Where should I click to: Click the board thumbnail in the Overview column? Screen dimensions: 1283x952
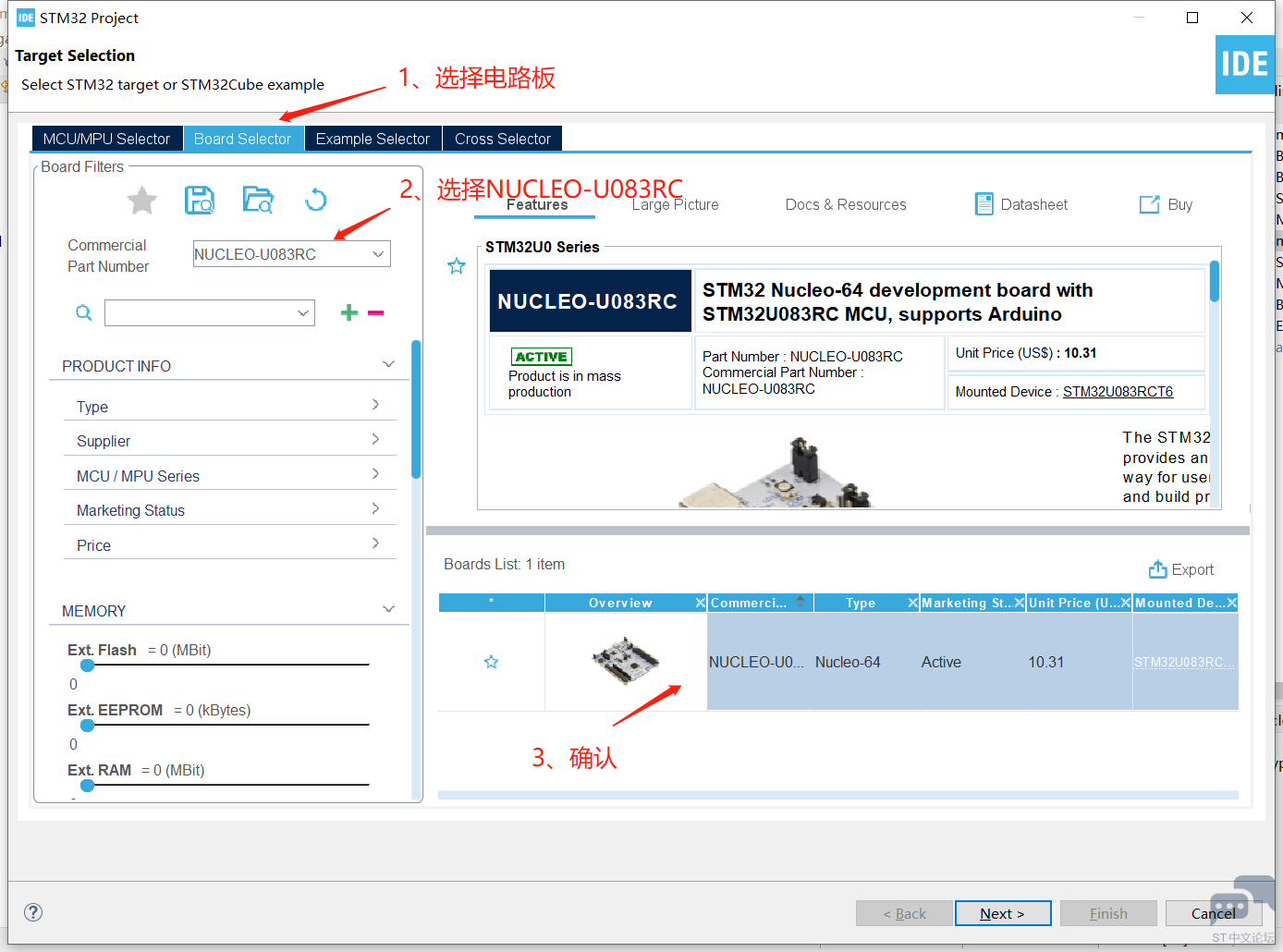tap(626, 660)
